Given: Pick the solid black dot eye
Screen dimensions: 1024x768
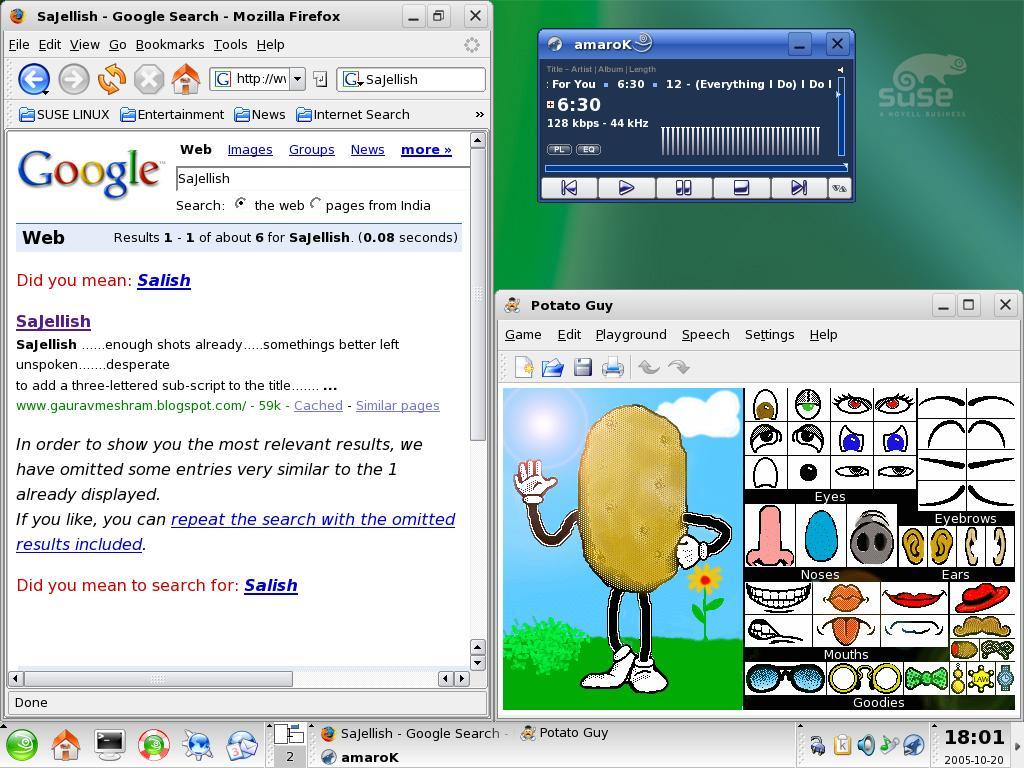Looking at the screenshot, I should pyautogui.click(x=808, y=472).
